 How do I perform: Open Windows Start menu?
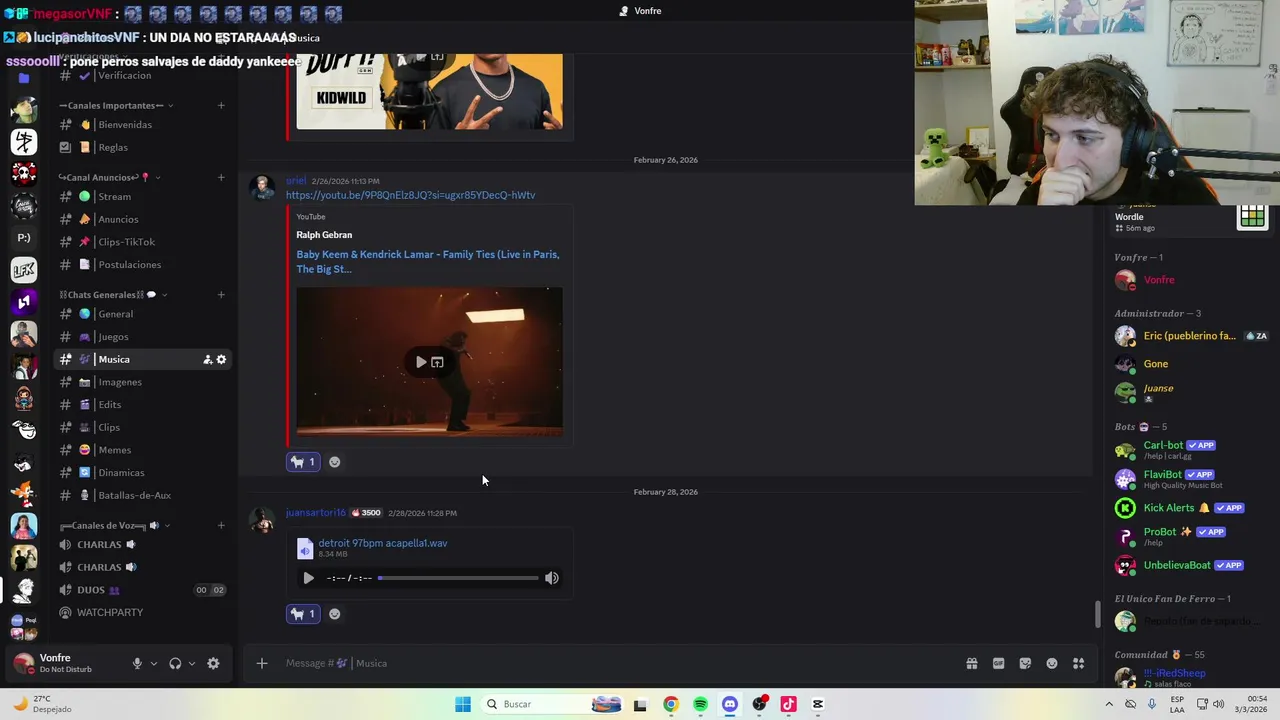pos(462,704)
